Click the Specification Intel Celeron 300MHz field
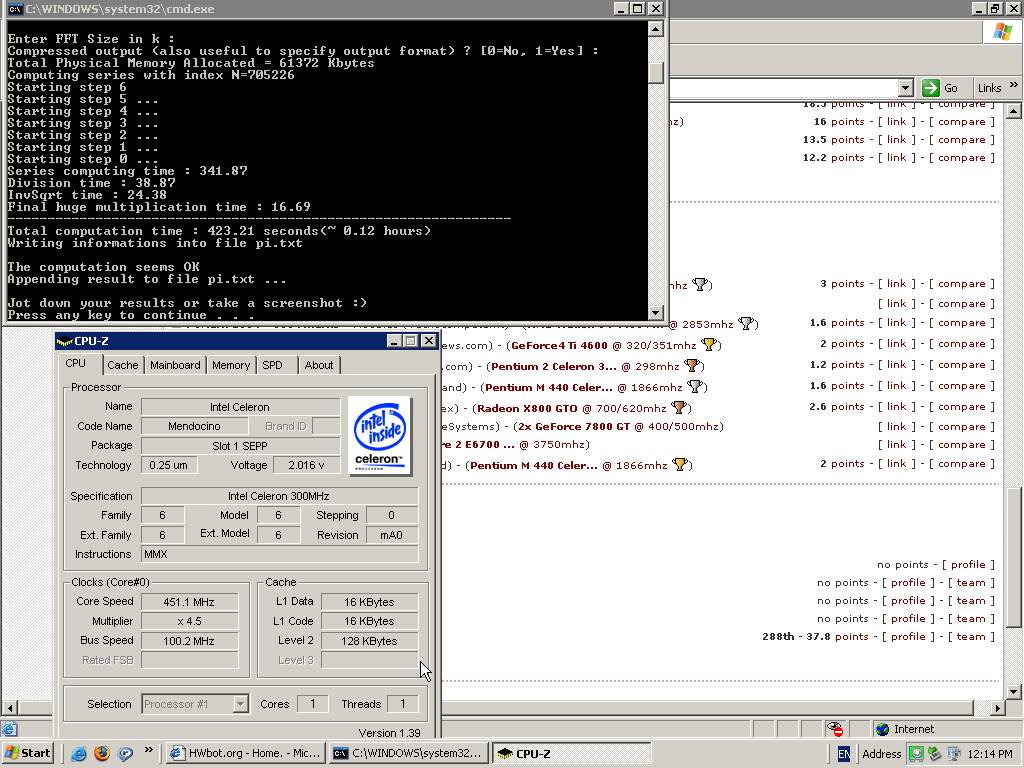 (x=279, y=496)
